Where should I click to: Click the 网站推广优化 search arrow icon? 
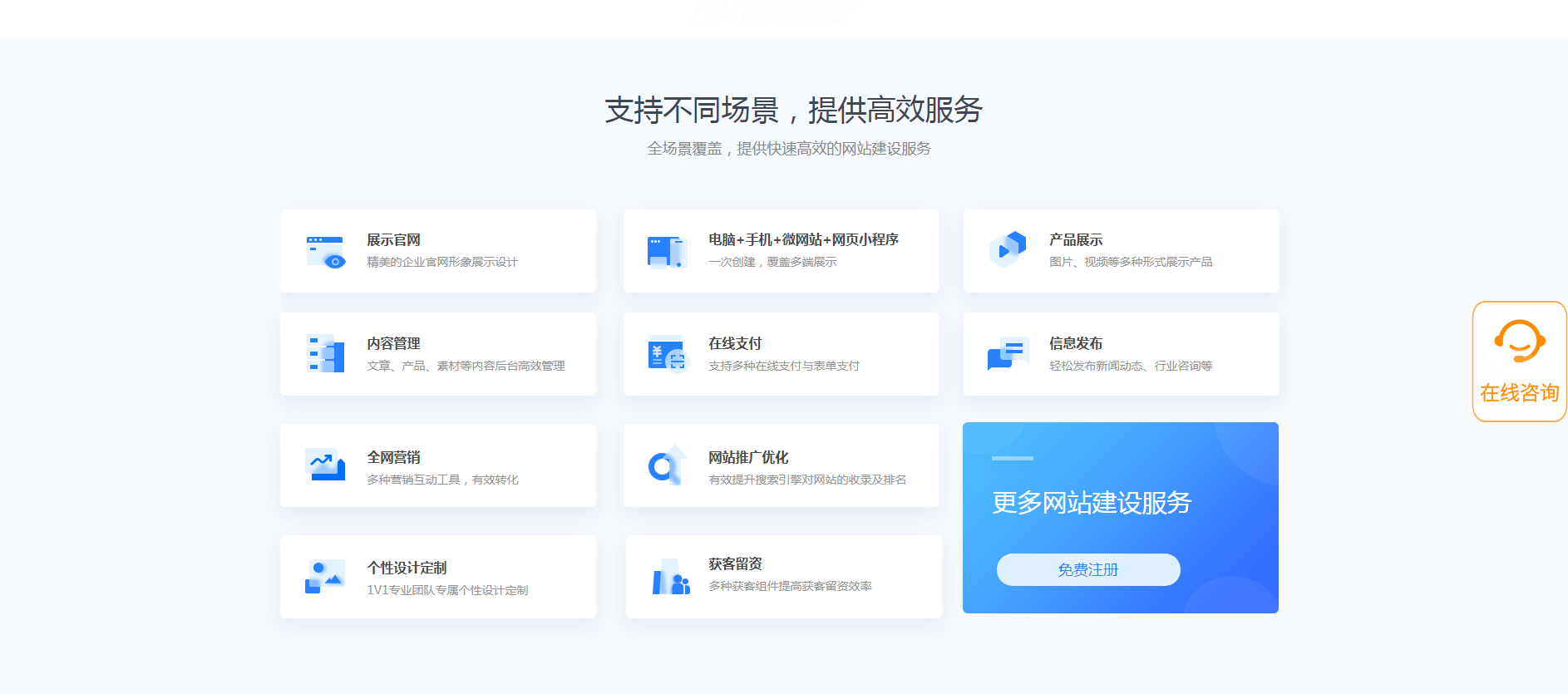pos(667,465)
